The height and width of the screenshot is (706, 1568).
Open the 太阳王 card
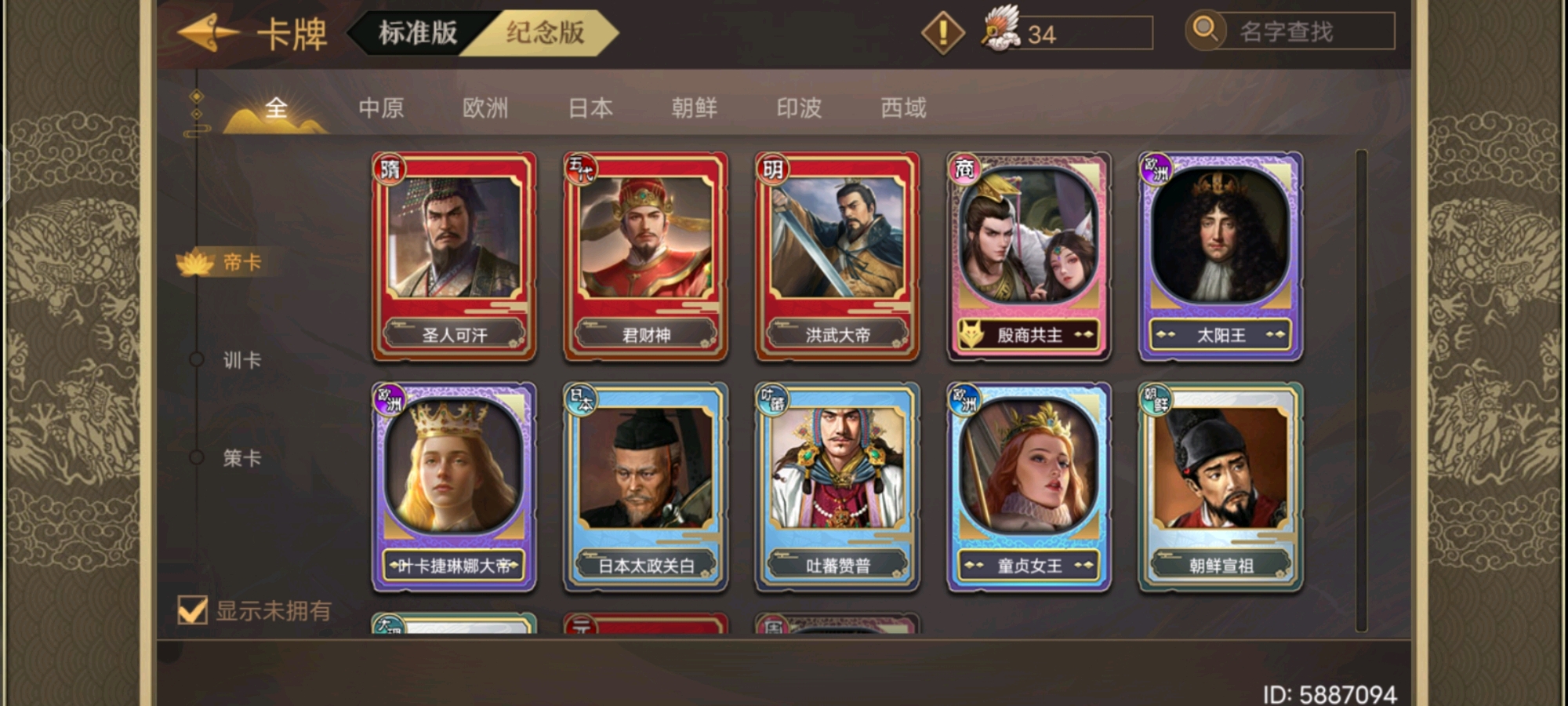point(1221,257)
